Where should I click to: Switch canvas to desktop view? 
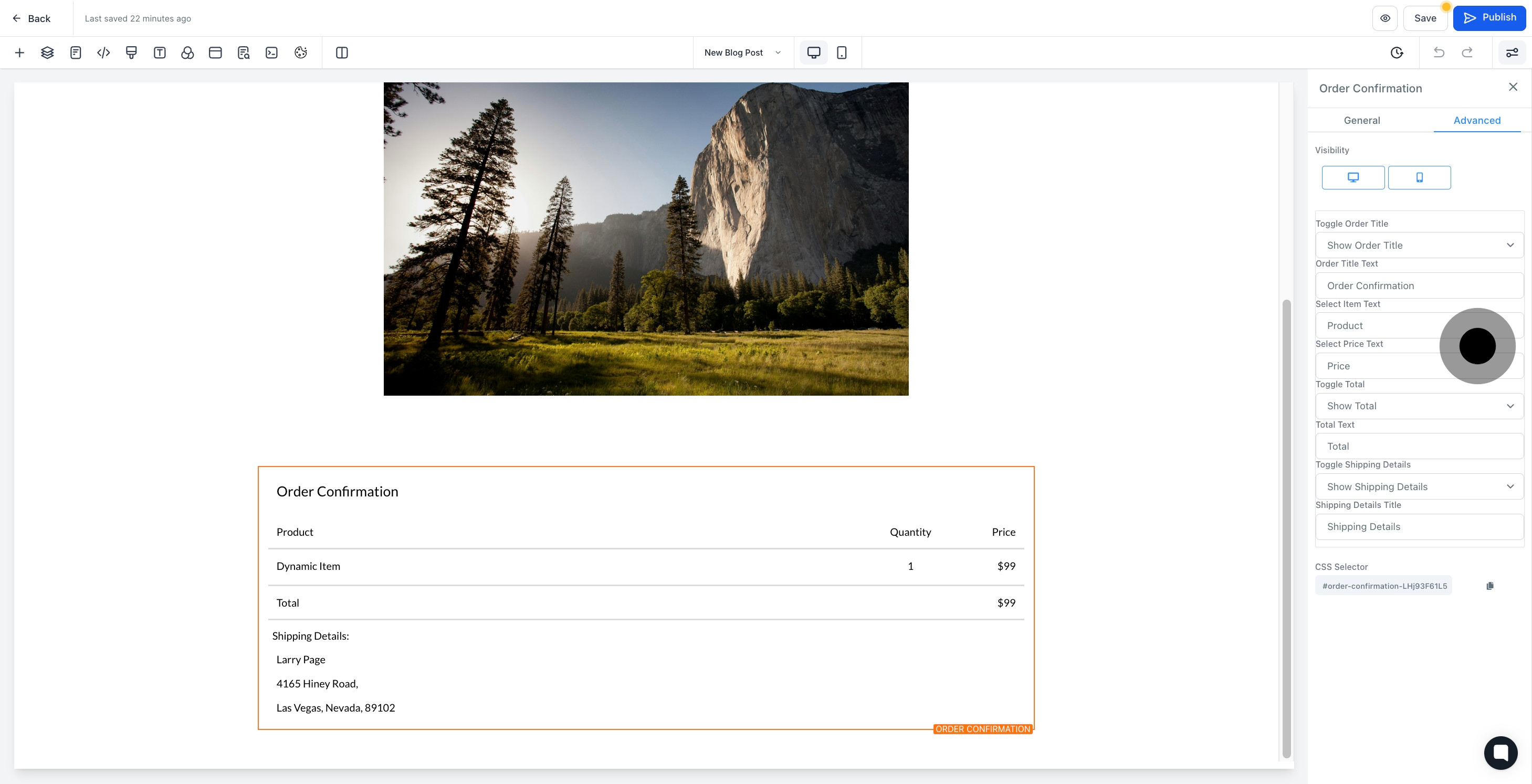(x=814, y=53)
